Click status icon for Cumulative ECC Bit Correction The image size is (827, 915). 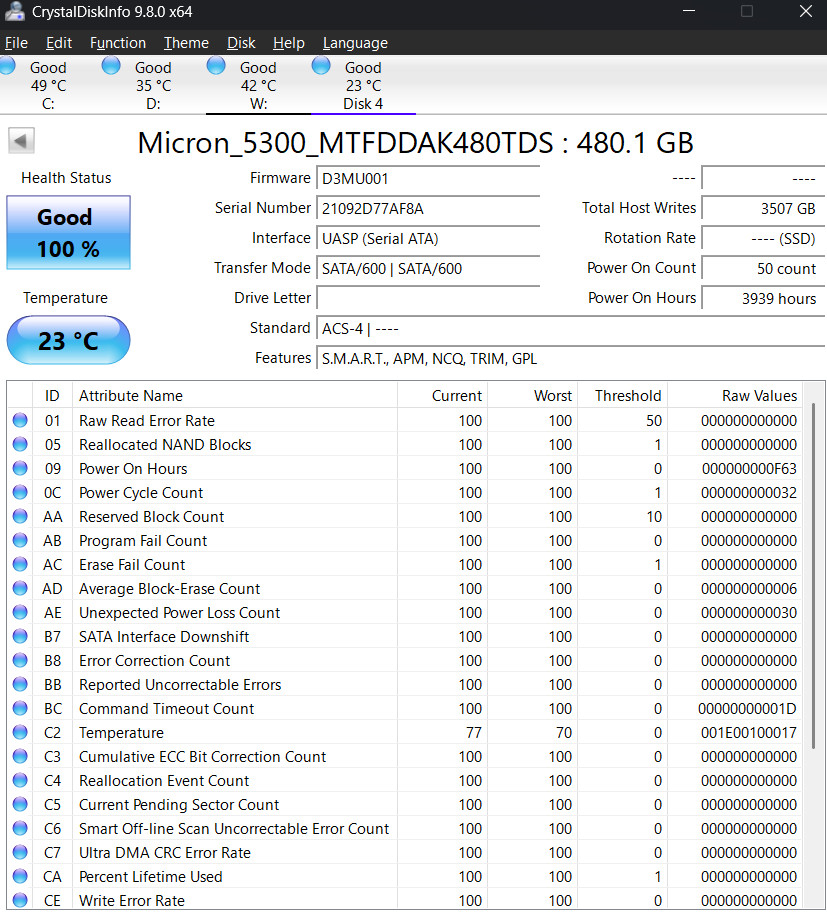(x=20, y=756)
